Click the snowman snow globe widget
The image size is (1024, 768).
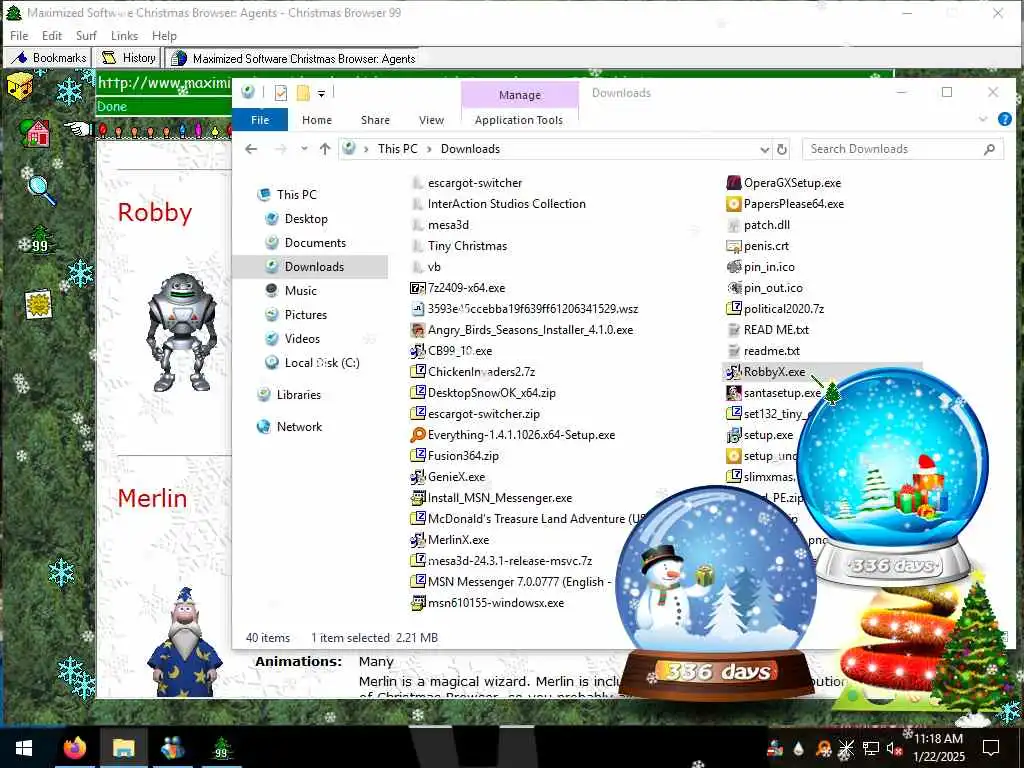(717, 591)
